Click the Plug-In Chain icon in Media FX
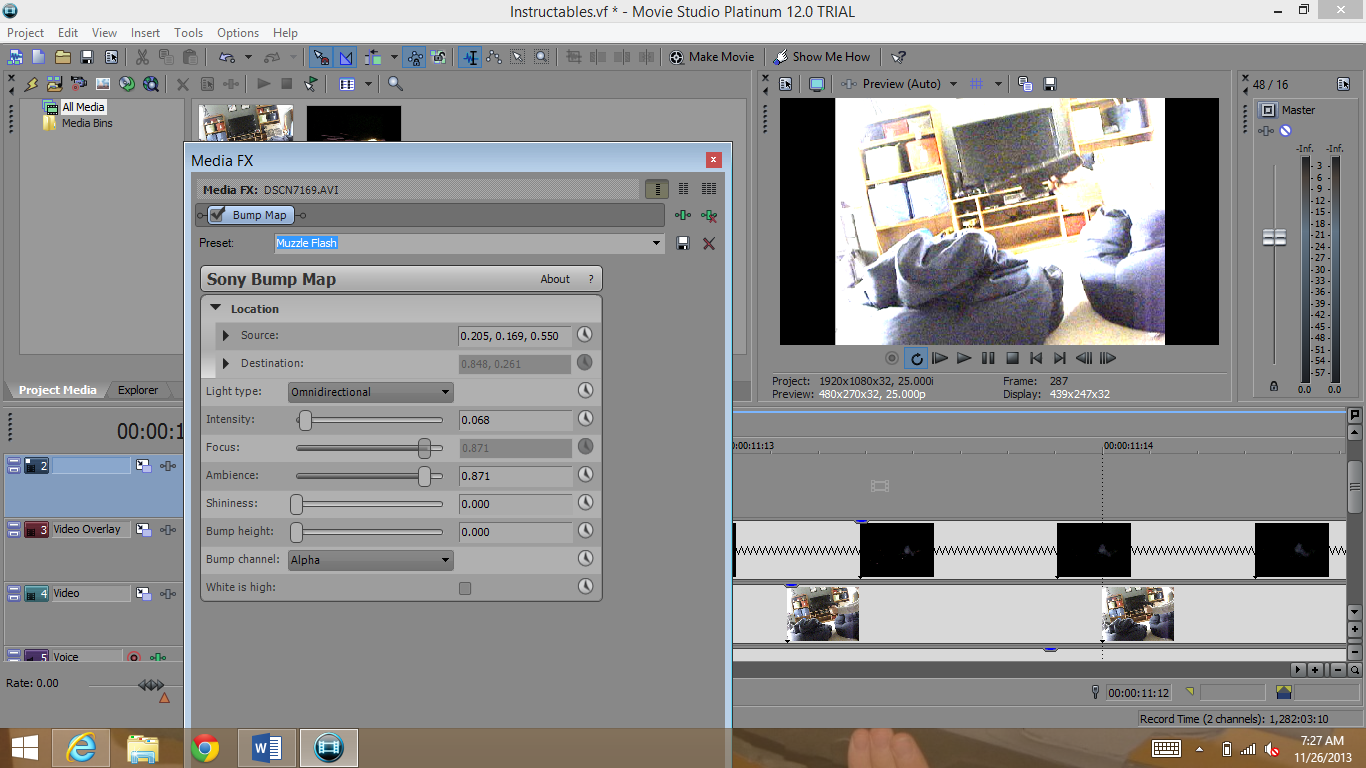 click(x=684, y=215)
